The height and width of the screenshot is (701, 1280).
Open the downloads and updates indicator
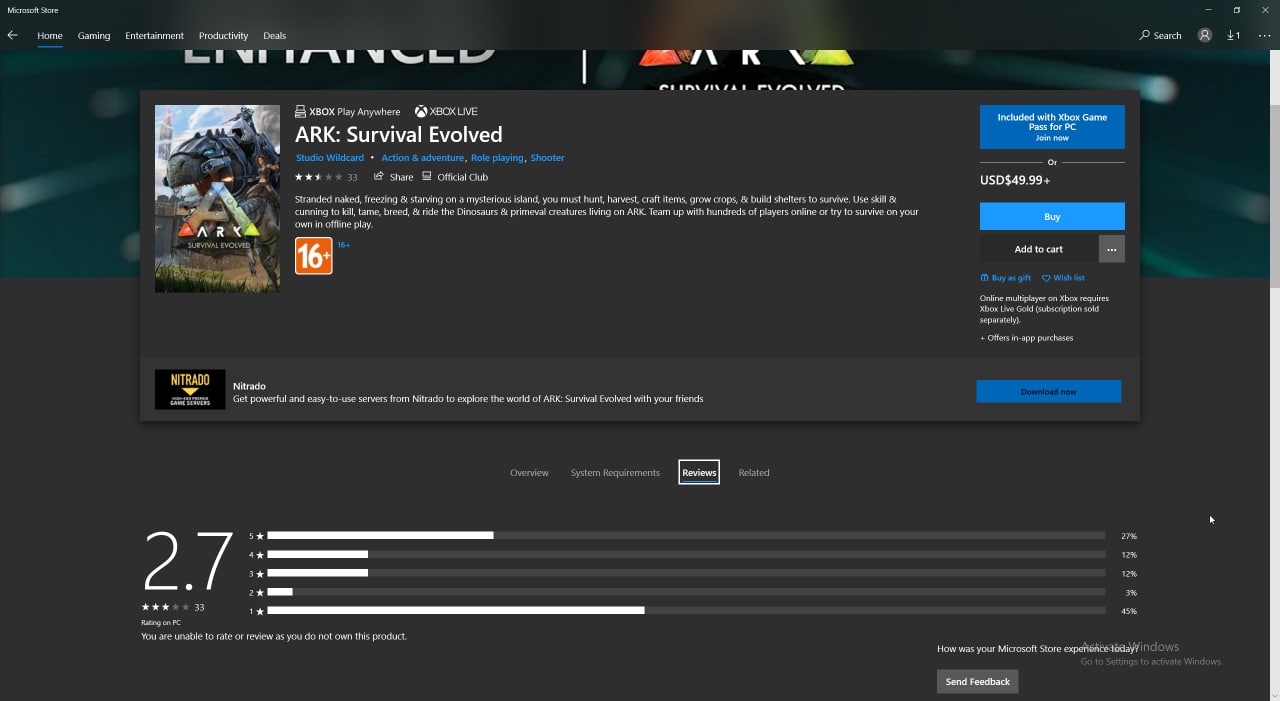coord(1234,35)
